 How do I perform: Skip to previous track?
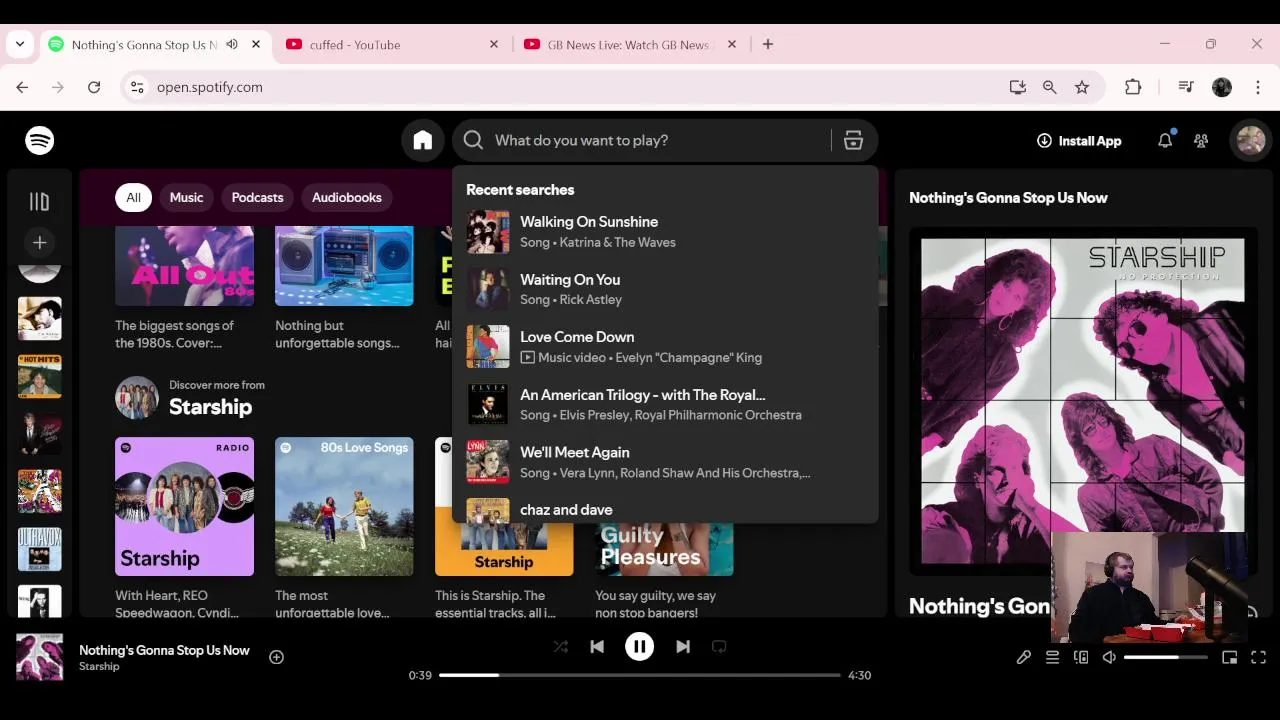click(597, 647)
